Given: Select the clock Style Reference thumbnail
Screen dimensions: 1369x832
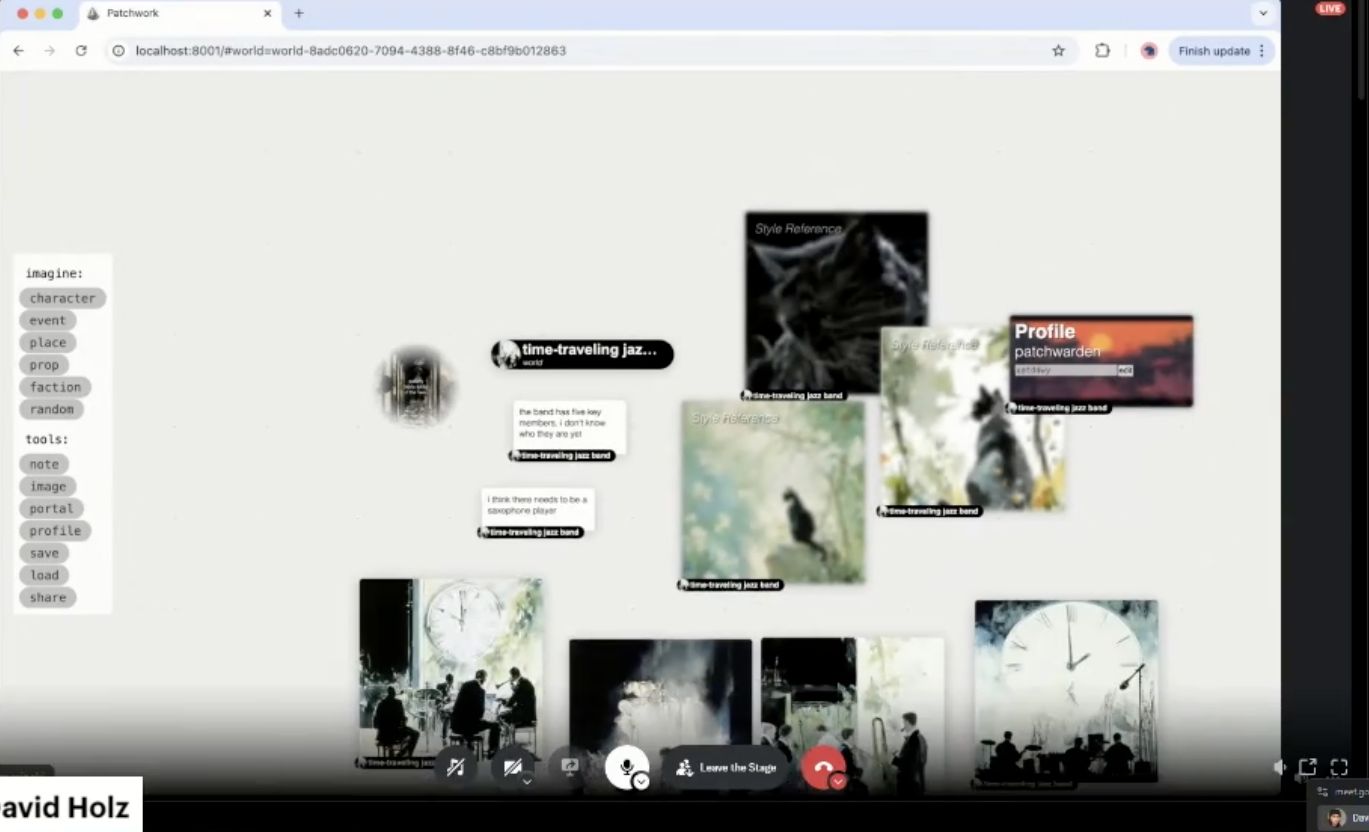Looking at the screenshot, I should click(x=1066, y=690).
